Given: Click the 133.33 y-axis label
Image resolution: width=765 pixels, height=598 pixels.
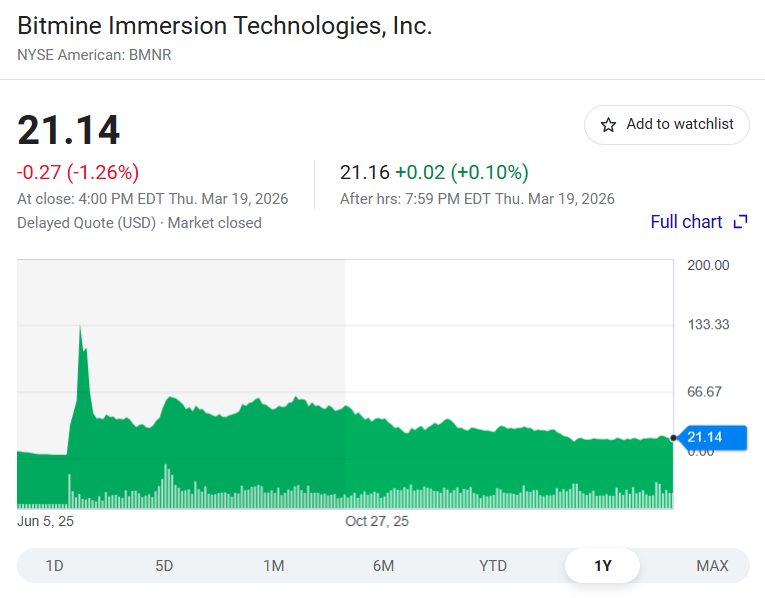Looking at the screenshot, I should click(708, 324).
